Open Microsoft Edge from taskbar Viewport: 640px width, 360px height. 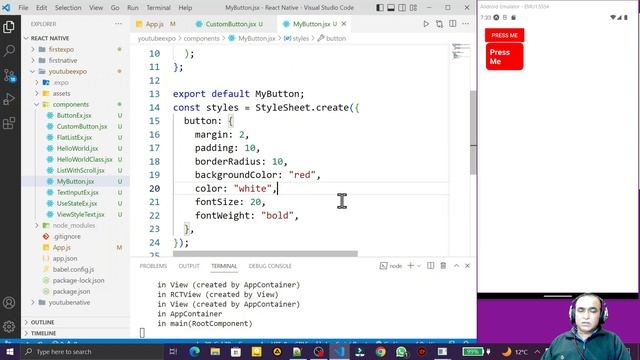pyautogui.click(x=194, y=351)
